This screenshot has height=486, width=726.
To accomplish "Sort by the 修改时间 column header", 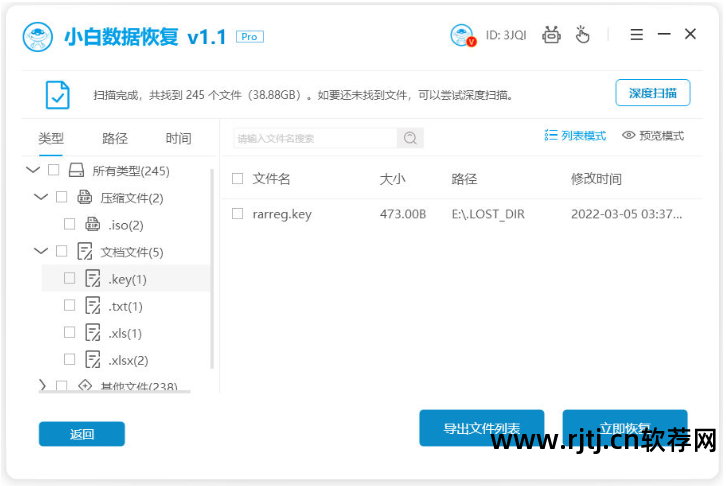I will pos(596,179).
